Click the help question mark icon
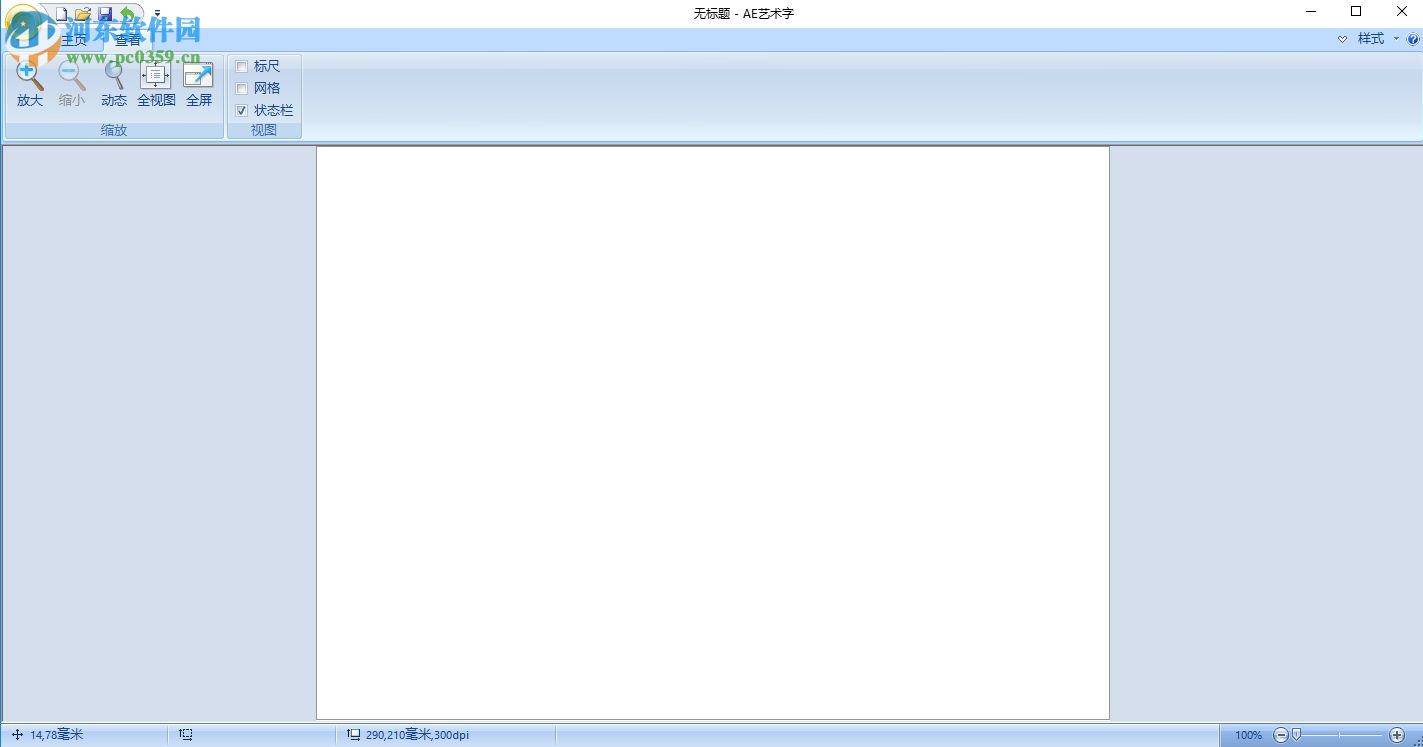 pos(1413,39)
